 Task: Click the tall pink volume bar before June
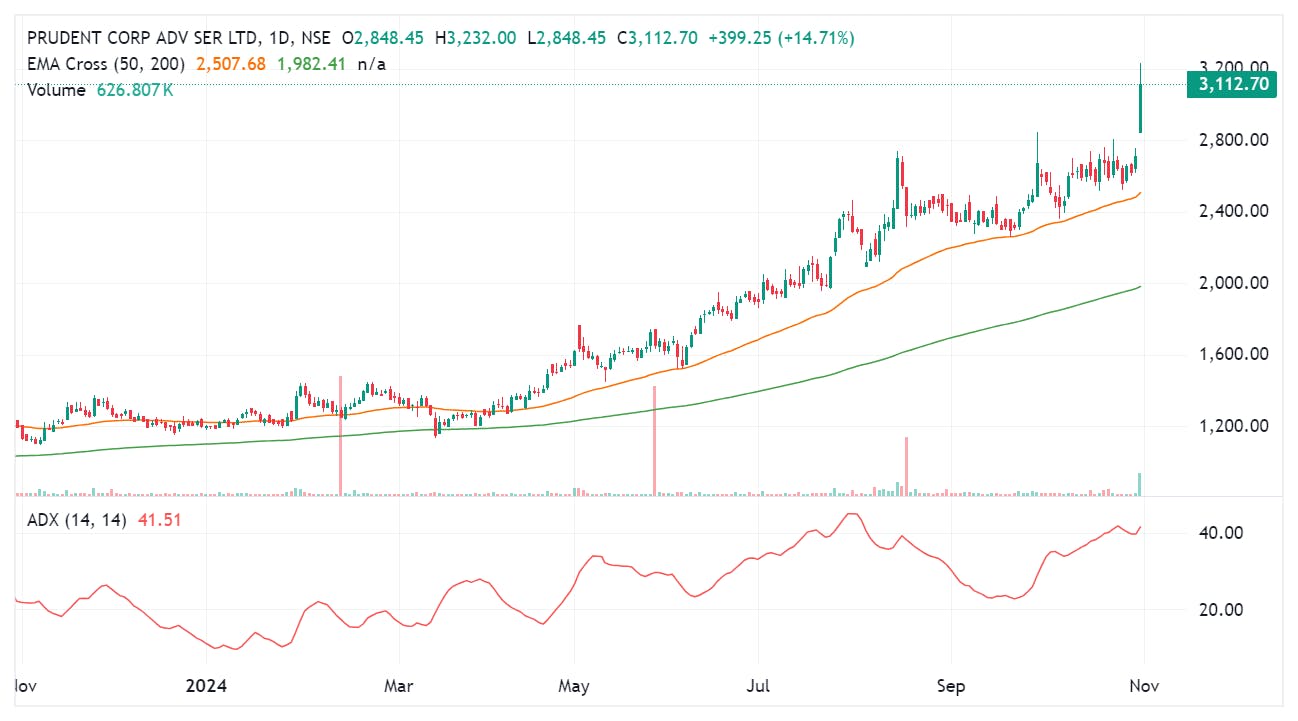[x=654, y=440]
